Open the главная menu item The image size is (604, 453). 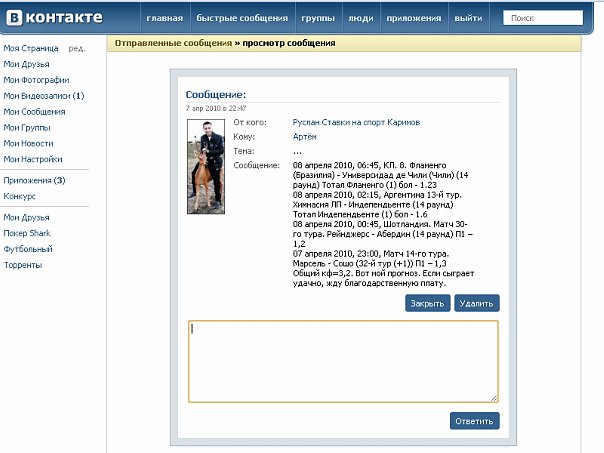tap(164, 19)
